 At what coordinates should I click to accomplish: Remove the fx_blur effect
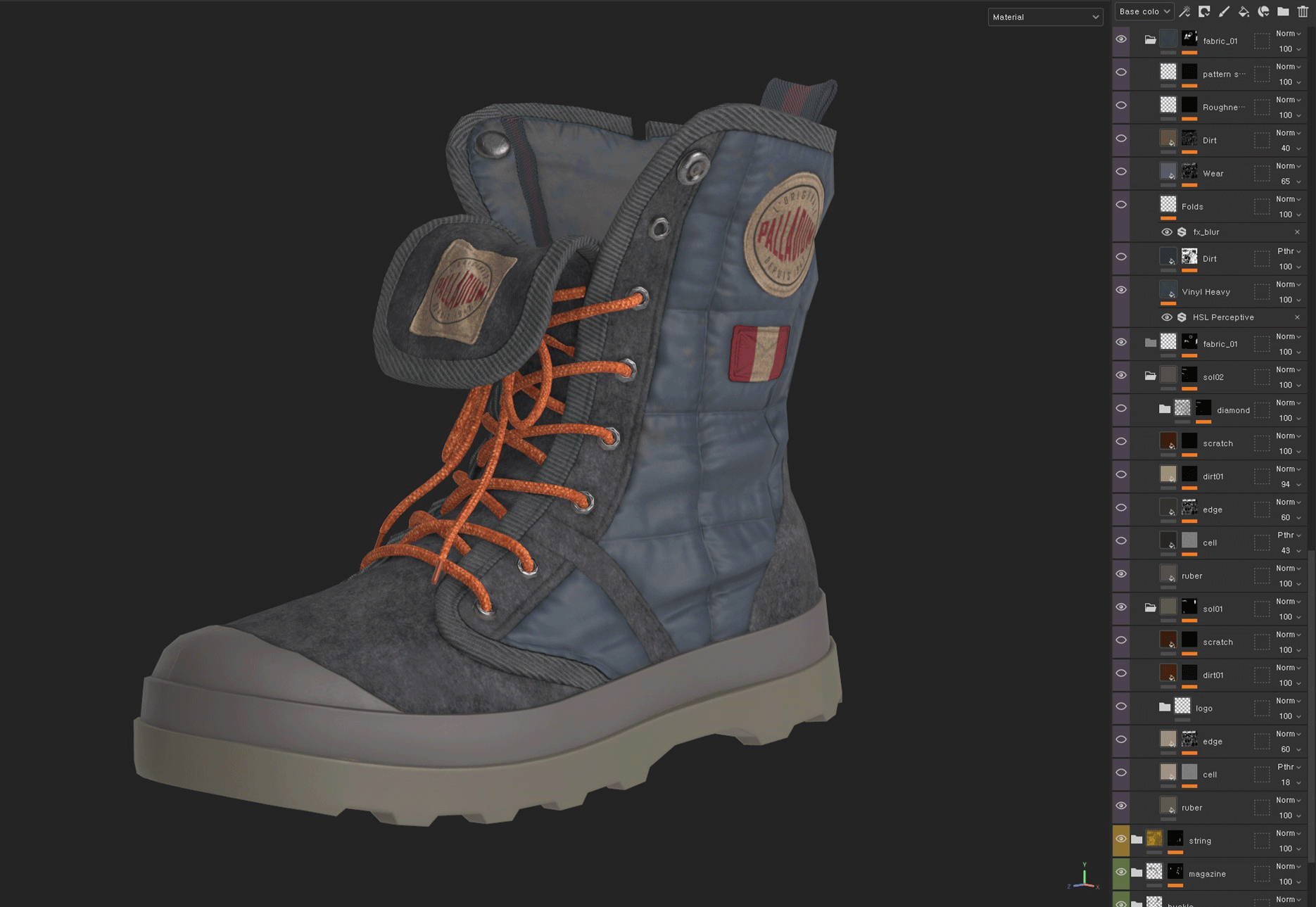click(x=1298, y=232)
